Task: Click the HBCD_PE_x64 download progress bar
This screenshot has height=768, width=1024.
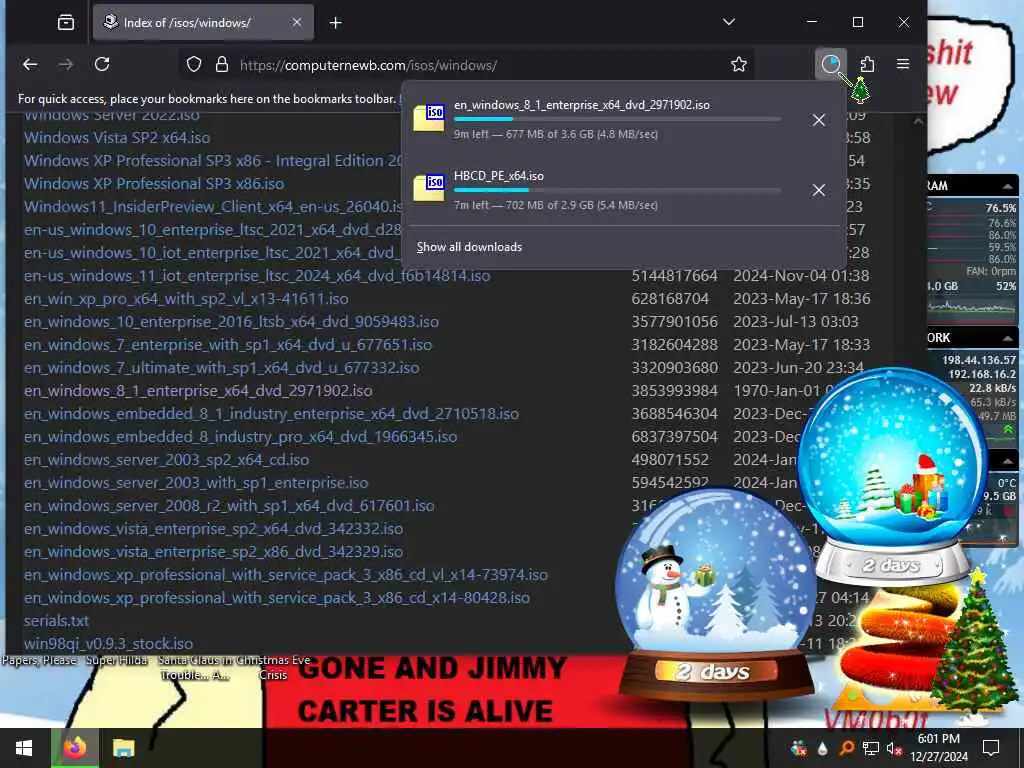Action: coord(617,190)
